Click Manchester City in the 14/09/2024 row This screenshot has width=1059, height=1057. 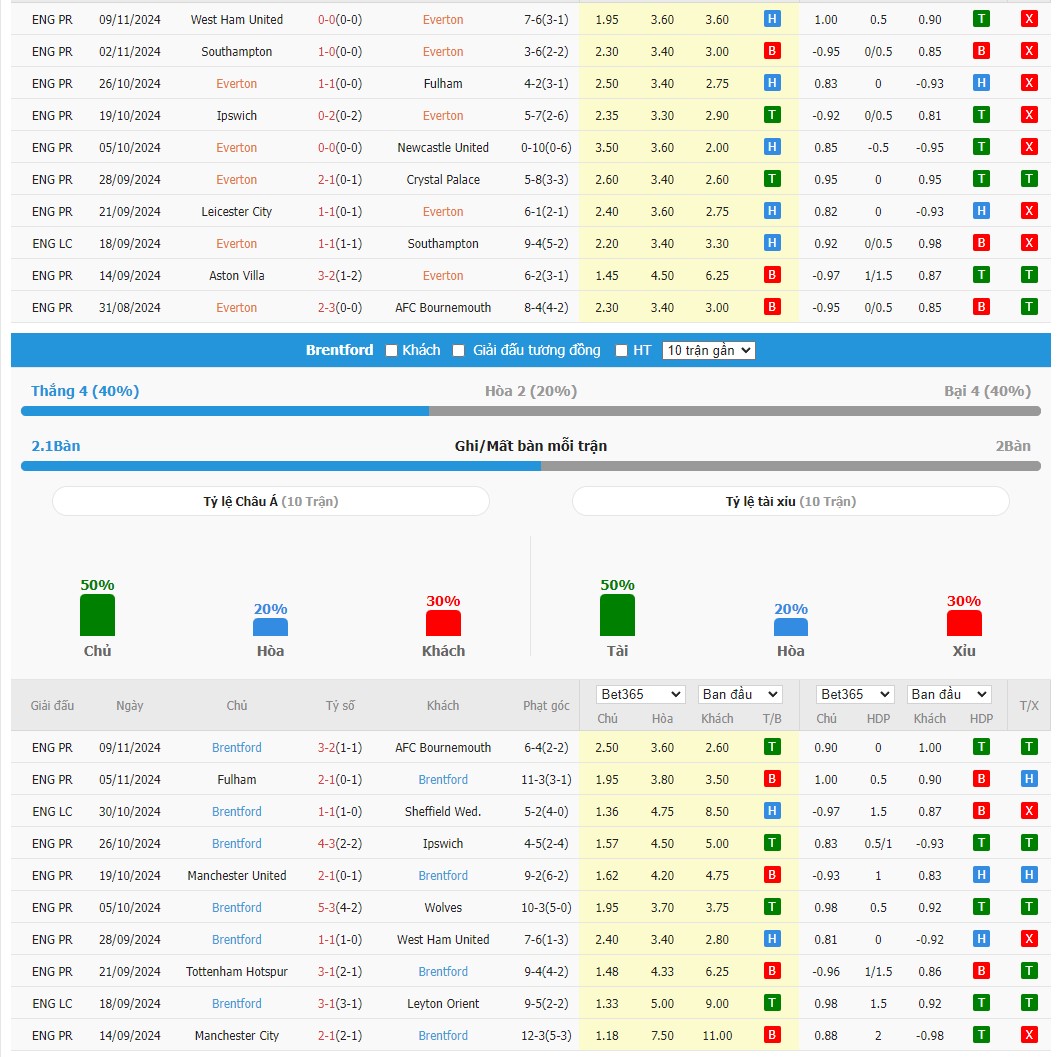pos(236,1035)
